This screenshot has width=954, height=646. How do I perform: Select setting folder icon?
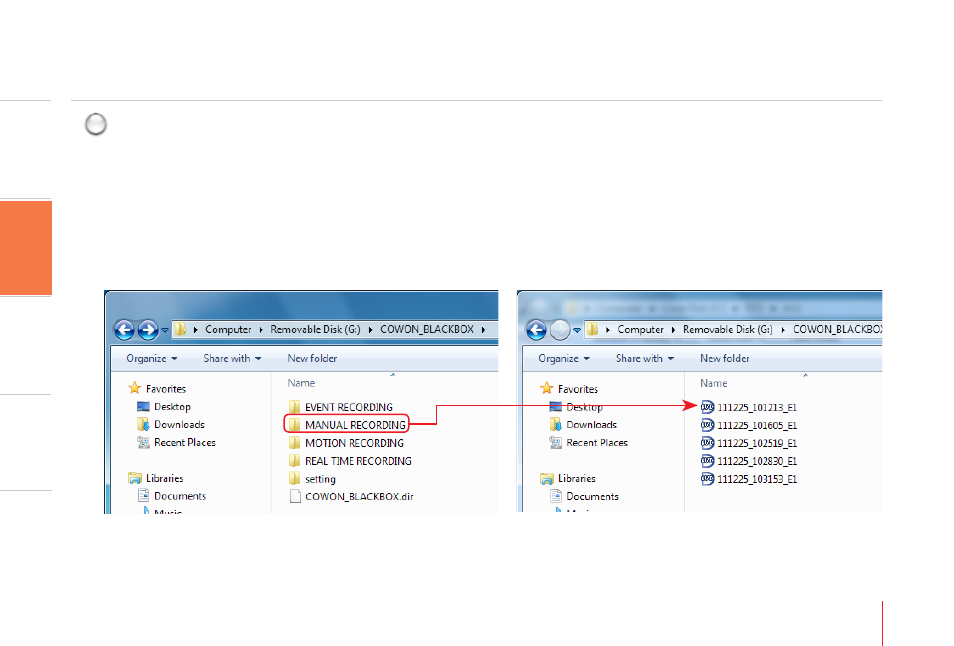pyautogui.click(x=294, y=478)
